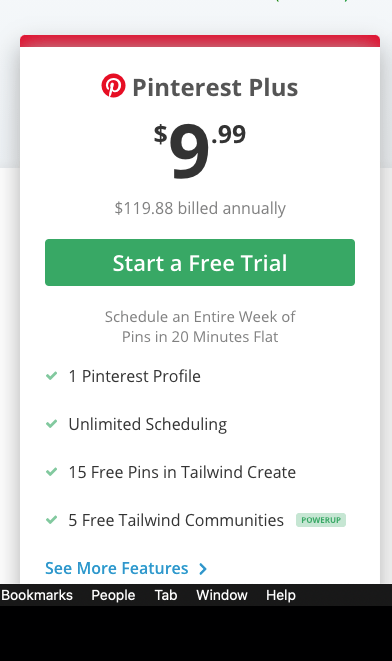Expand features using the blue chevron arrow
Image resolution: width=392 pixels, height=661 pixels.
tap(203, 569)
